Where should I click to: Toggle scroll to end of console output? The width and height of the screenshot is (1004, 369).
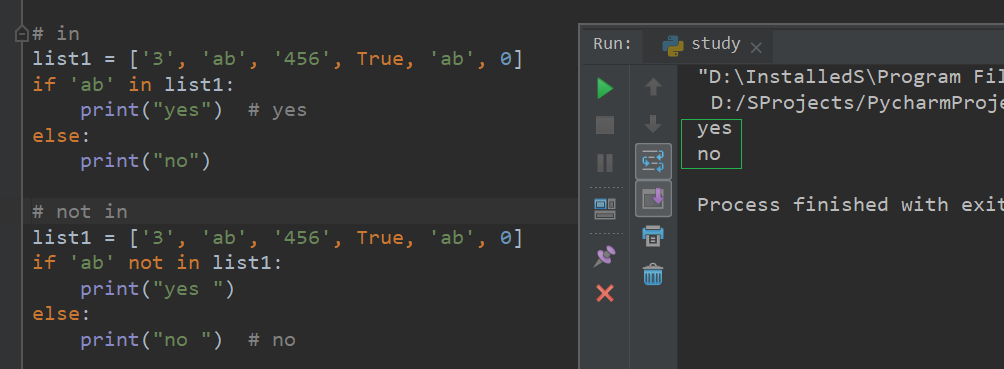tap(653, 199)
